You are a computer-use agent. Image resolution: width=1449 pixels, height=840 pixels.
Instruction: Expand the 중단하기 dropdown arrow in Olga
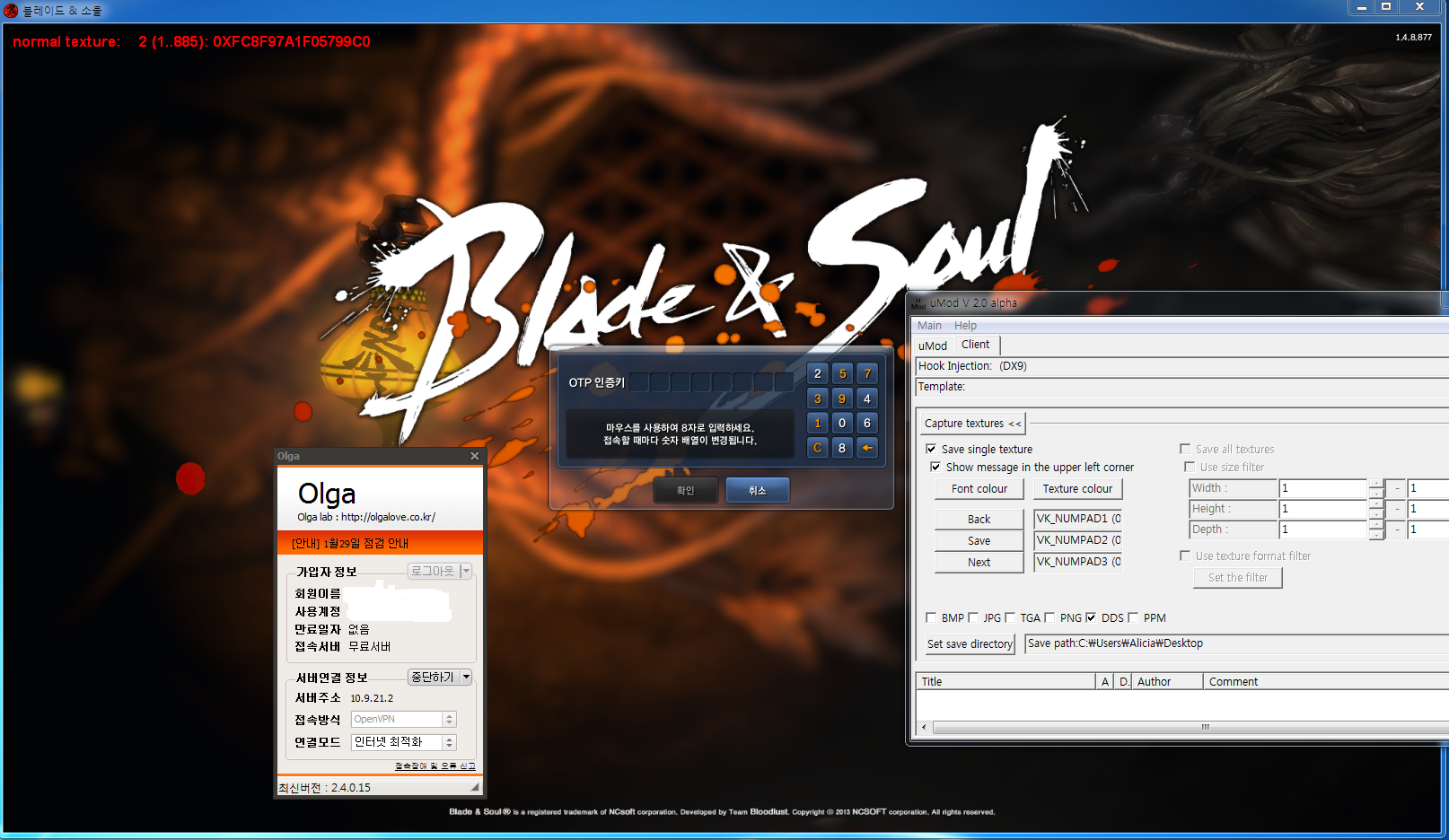tap(466, 678)
